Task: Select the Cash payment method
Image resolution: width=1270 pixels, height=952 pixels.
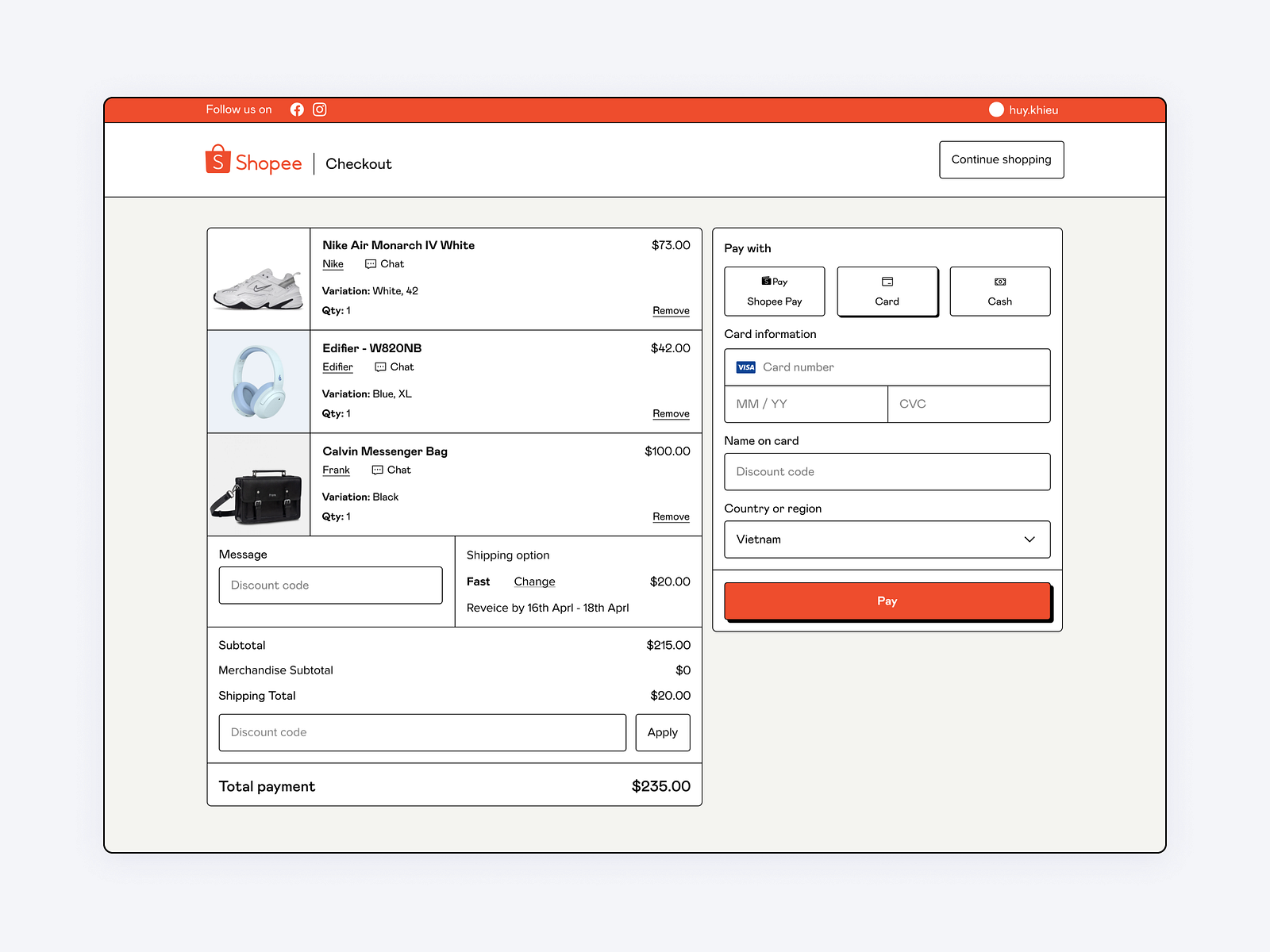Action: coord(1000,291)
